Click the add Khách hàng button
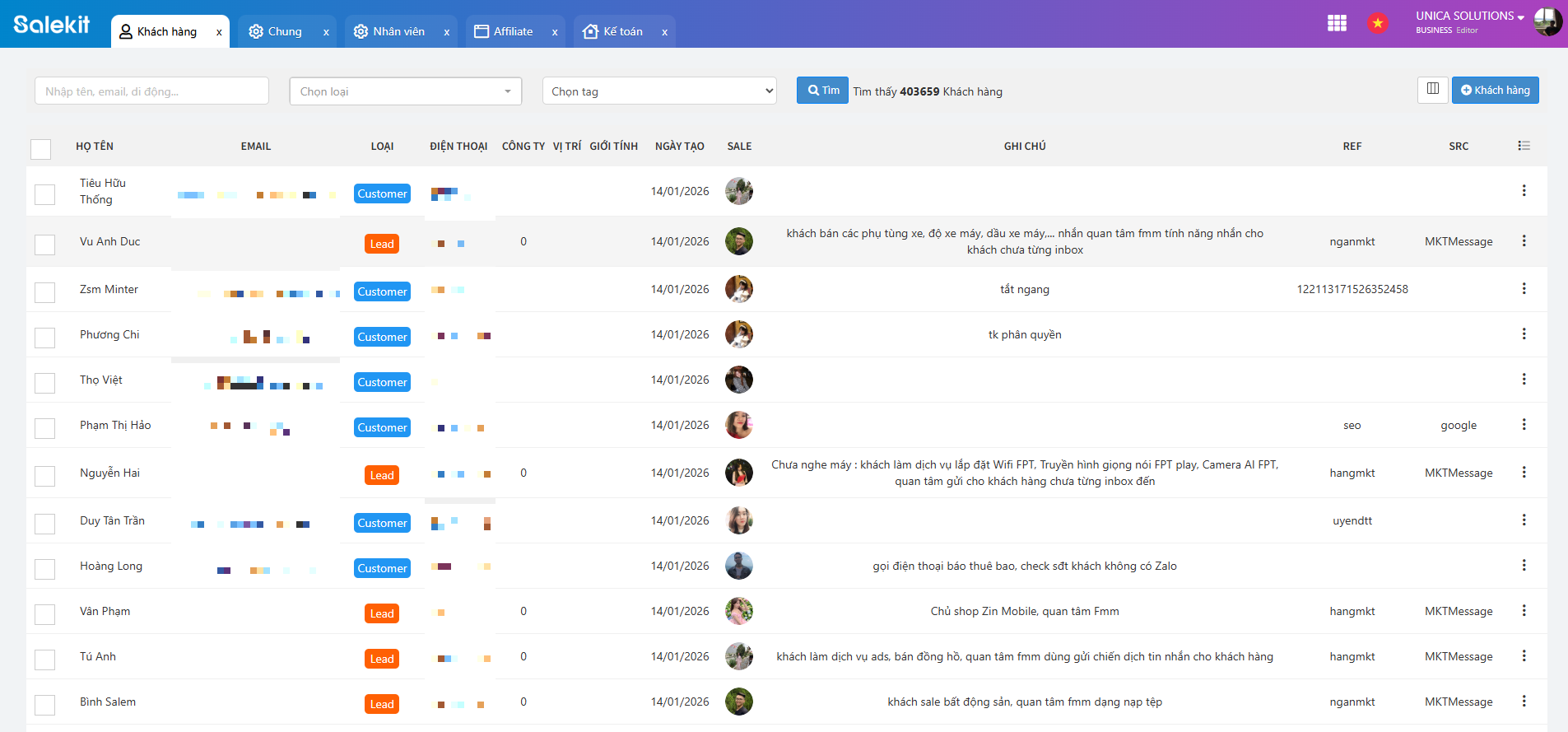1568x732 pixels. (1495, 91)
